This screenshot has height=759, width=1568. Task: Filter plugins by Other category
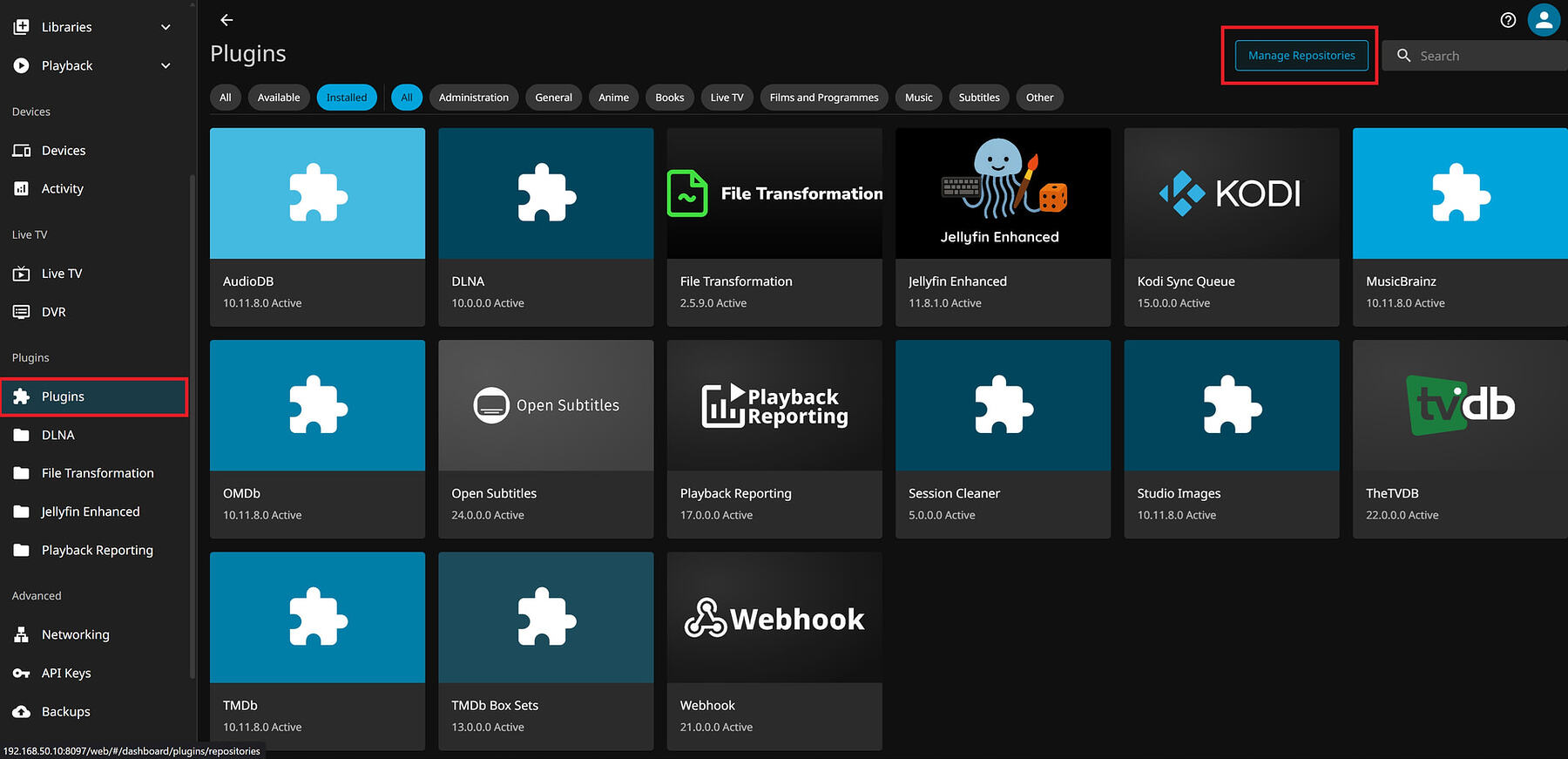pos(1040,98)
